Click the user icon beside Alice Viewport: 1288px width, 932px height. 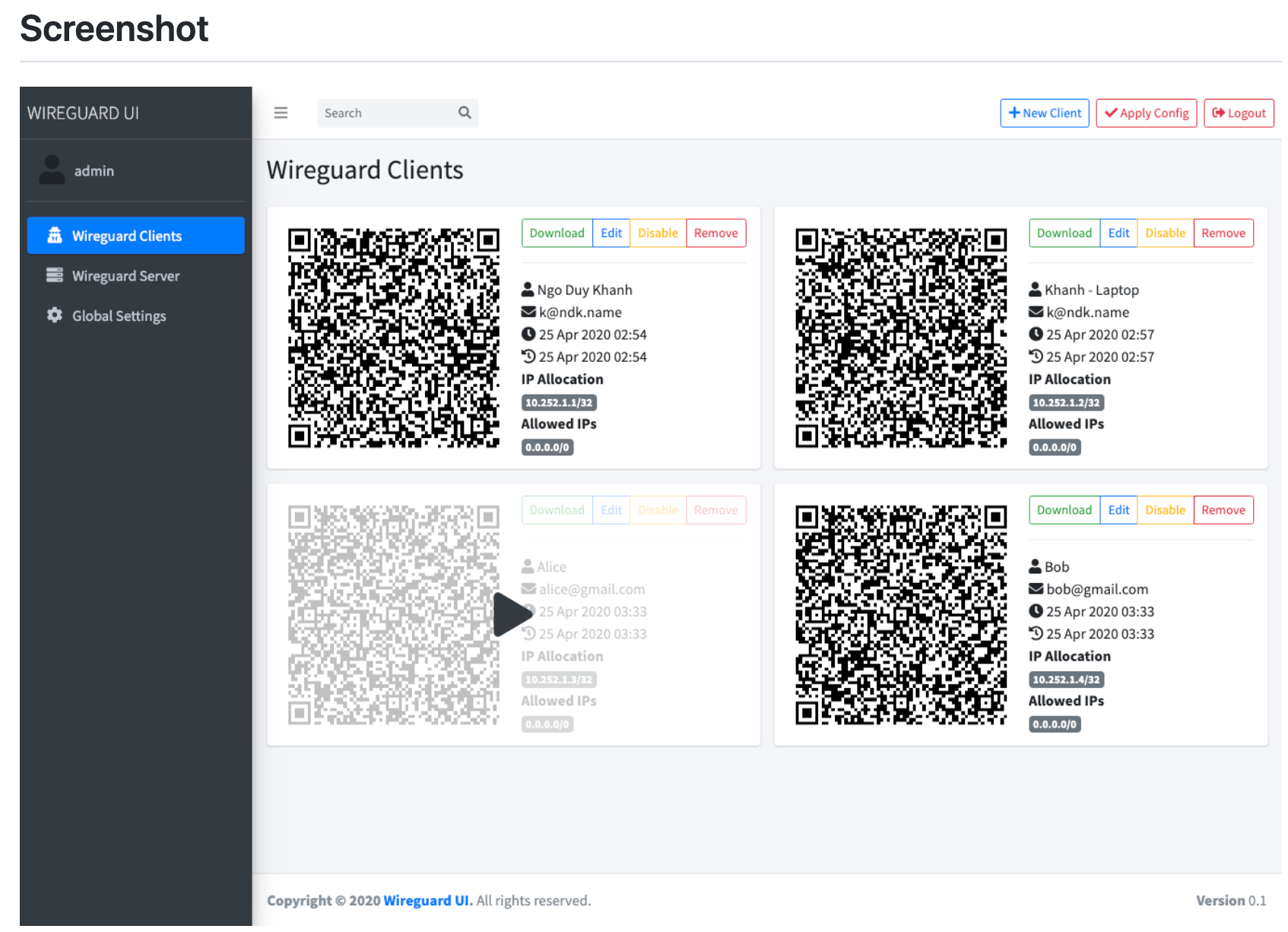point(528,566)
